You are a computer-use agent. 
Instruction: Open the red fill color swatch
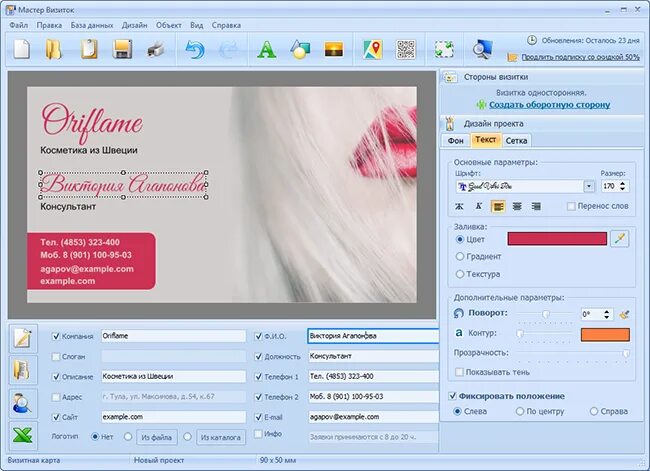point(557,239)
